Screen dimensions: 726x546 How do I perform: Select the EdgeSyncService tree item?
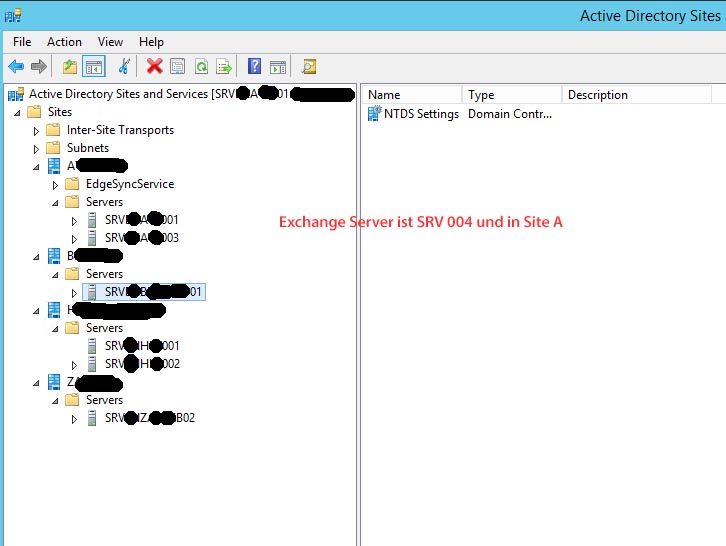click(130, 184)
